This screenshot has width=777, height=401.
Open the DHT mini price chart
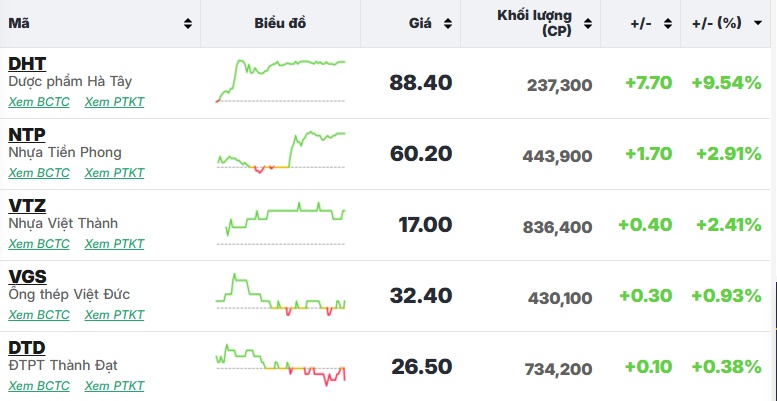(280, 81)
